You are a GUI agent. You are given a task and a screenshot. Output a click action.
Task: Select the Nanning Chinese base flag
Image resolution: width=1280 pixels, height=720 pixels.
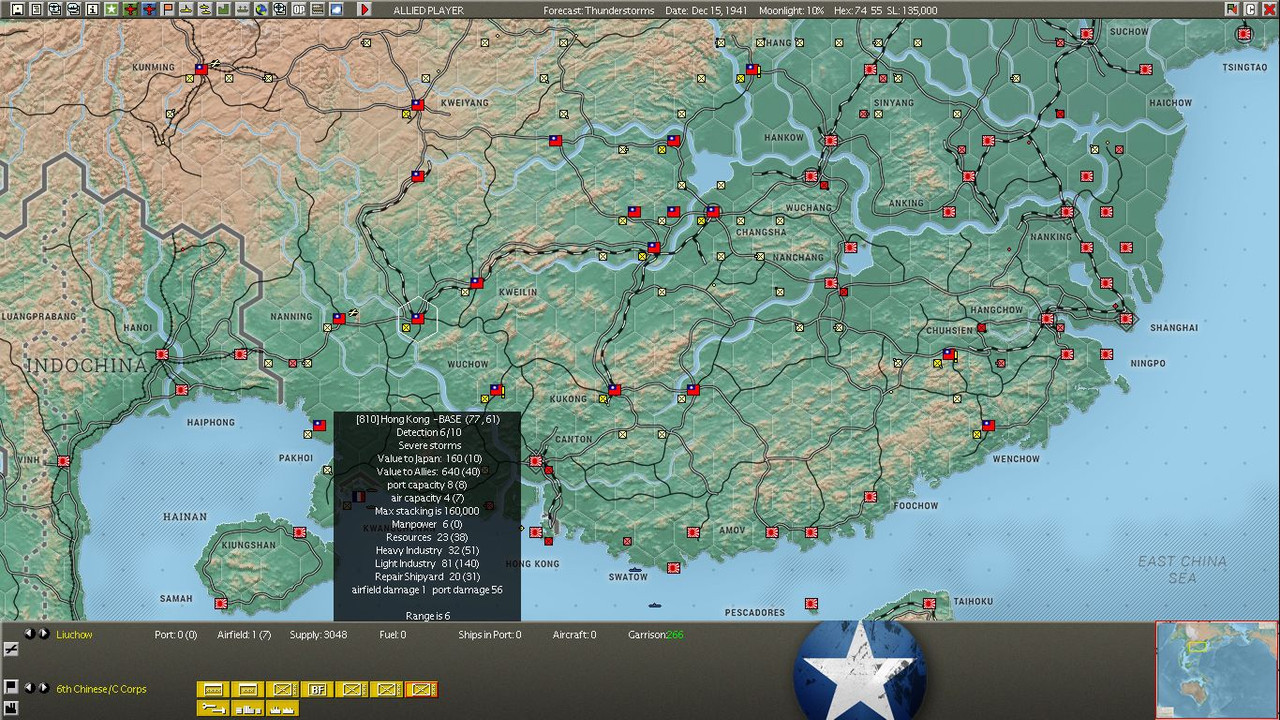[339, 318]
